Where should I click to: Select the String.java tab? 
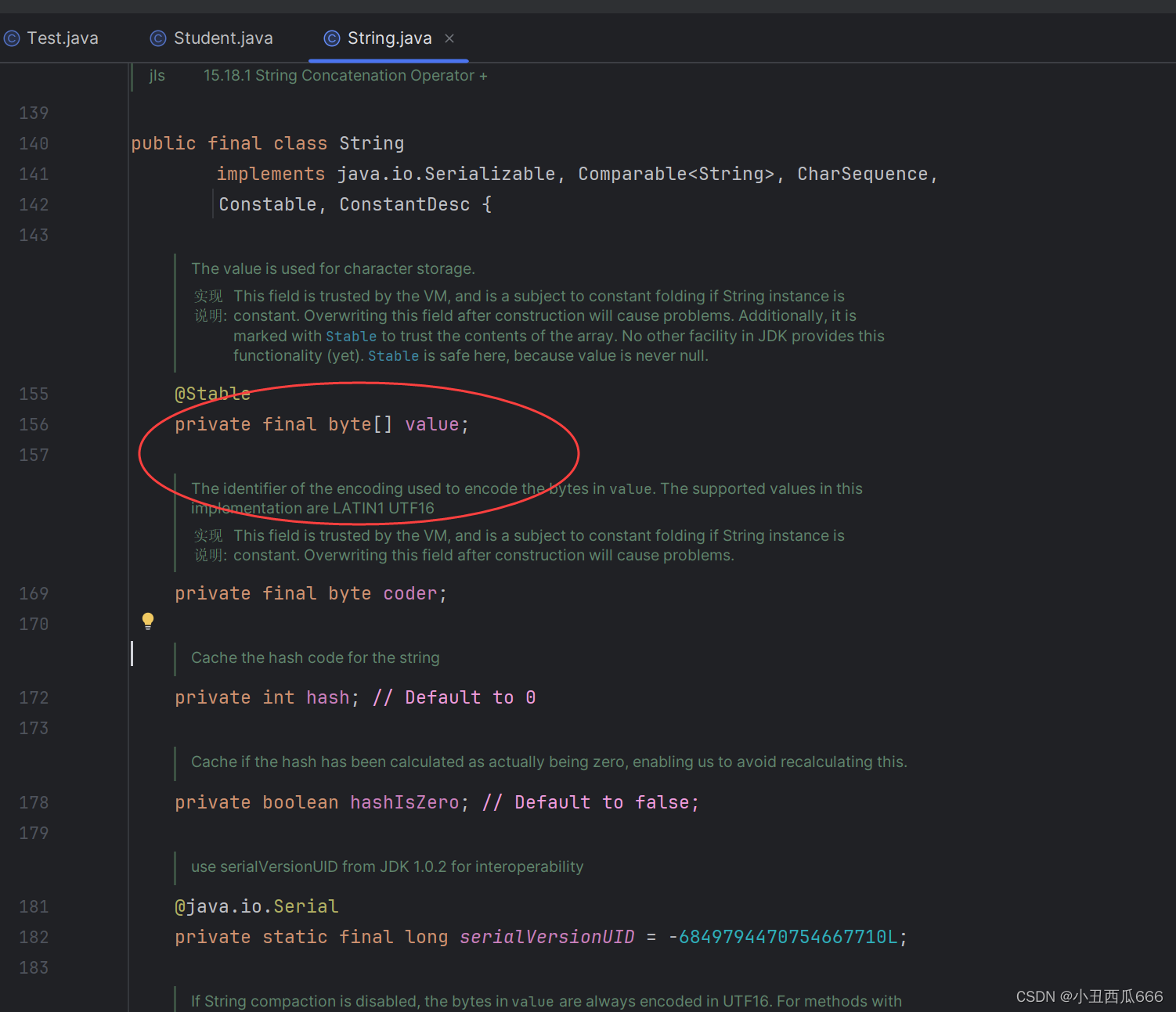pos(389,38)
